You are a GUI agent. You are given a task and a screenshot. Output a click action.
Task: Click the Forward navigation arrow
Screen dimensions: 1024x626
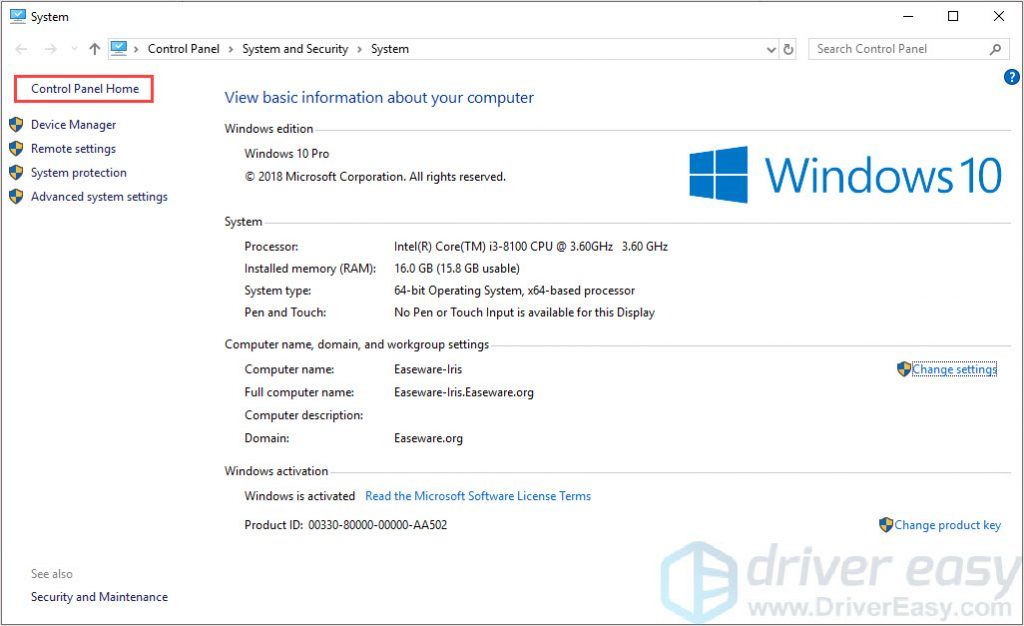tap(50, 49)
